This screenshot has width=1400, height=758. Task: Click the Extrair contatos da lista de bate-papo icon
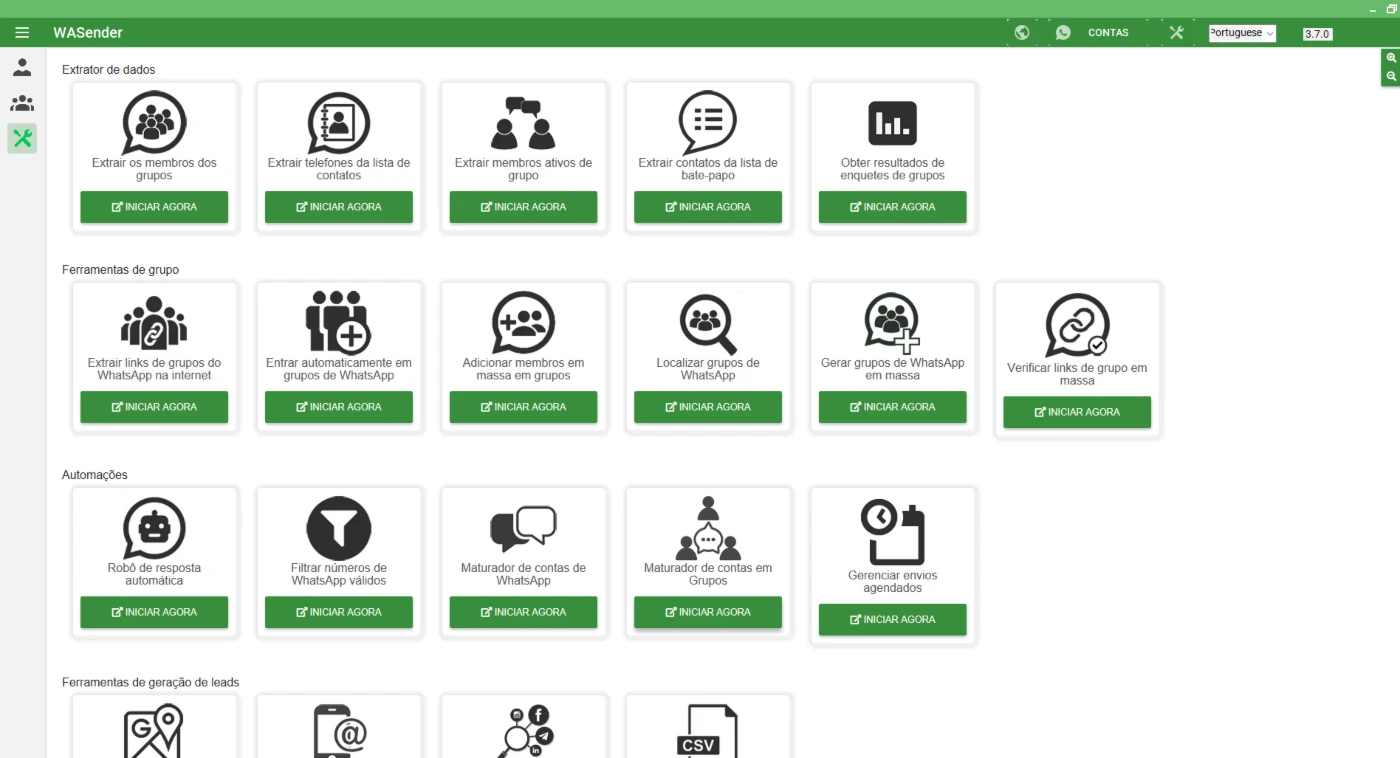[708, 122]
